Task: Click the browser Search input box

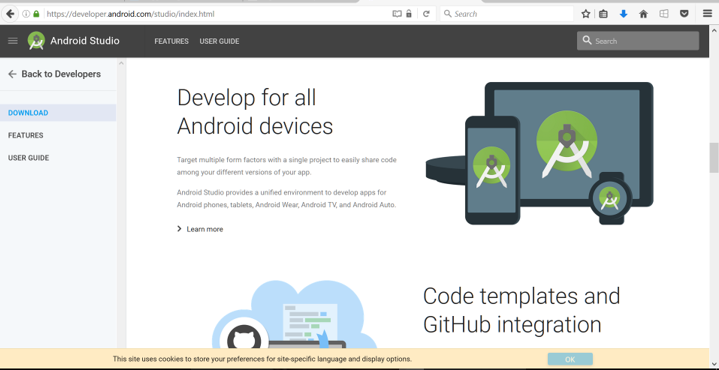Action: (506, 14)
